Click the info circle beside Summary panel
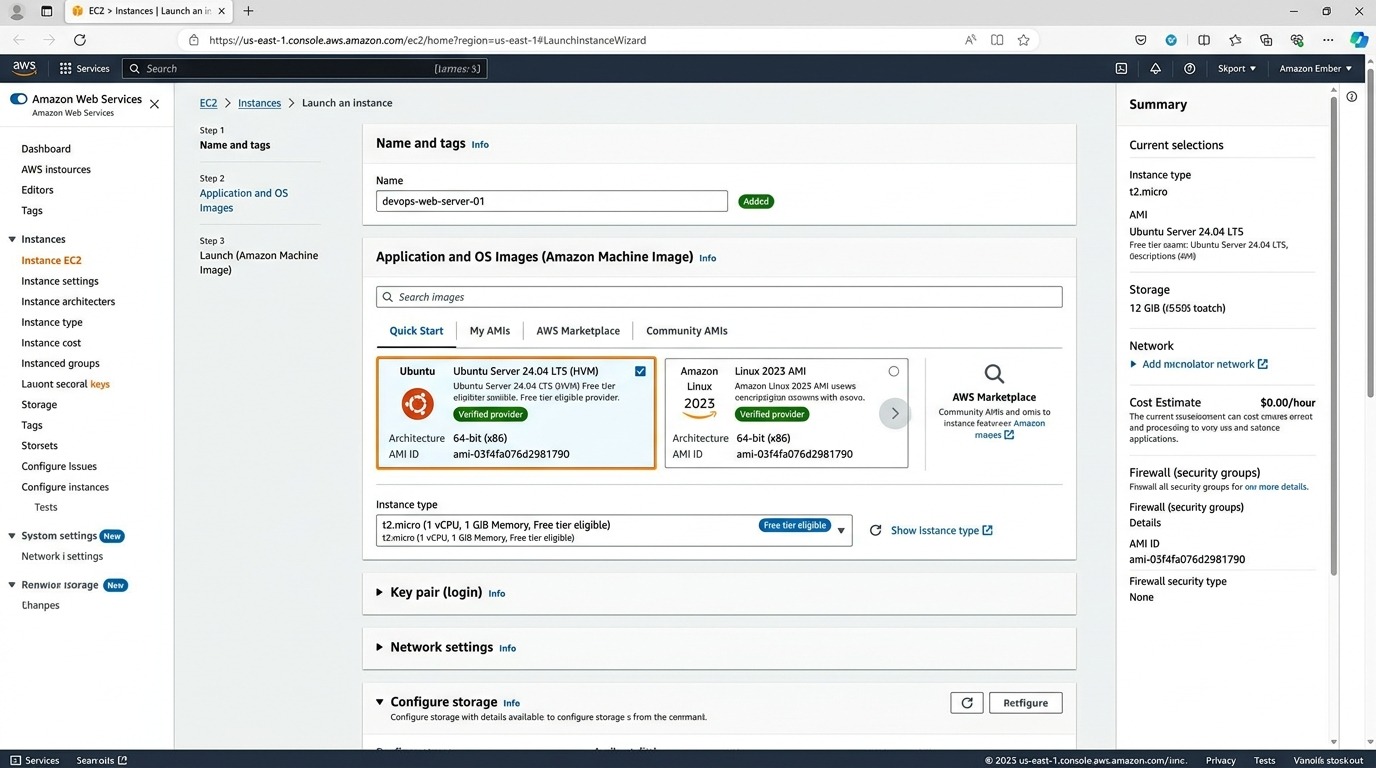The image size is (1376, 768). pos(1352,97)
